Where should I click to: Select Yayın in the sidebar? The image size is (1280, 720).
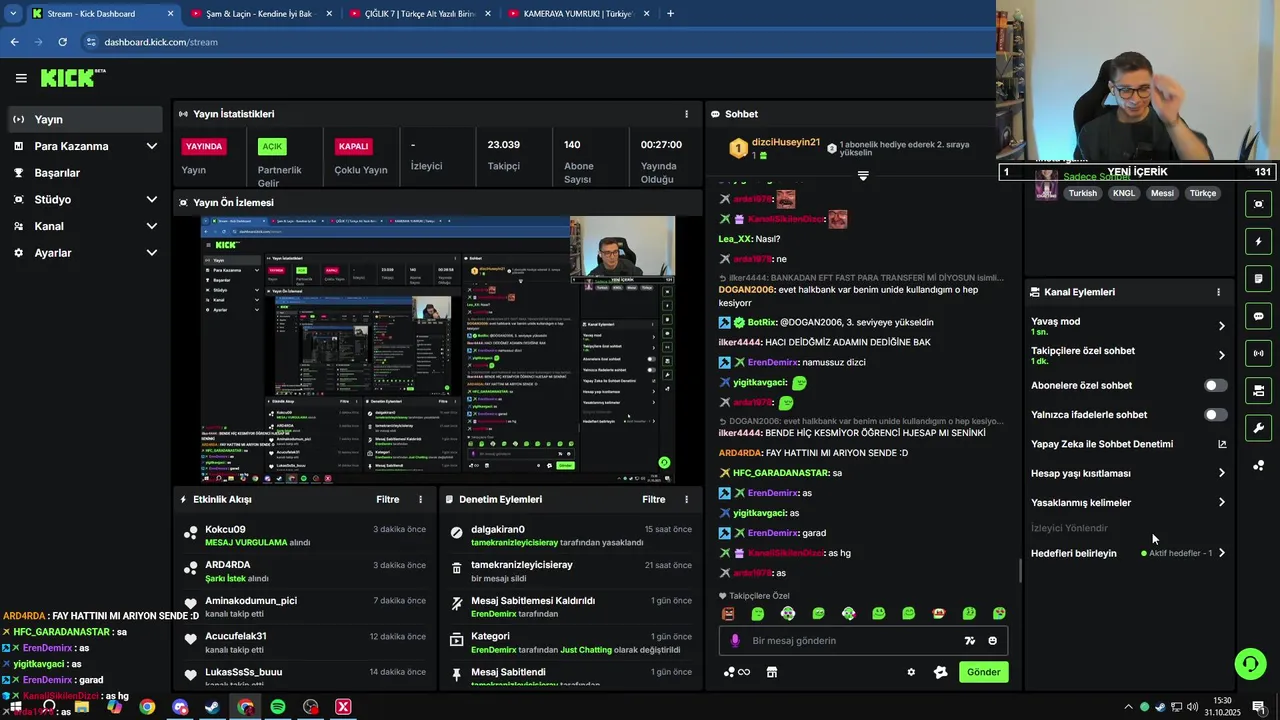click(x=85, y=119)
